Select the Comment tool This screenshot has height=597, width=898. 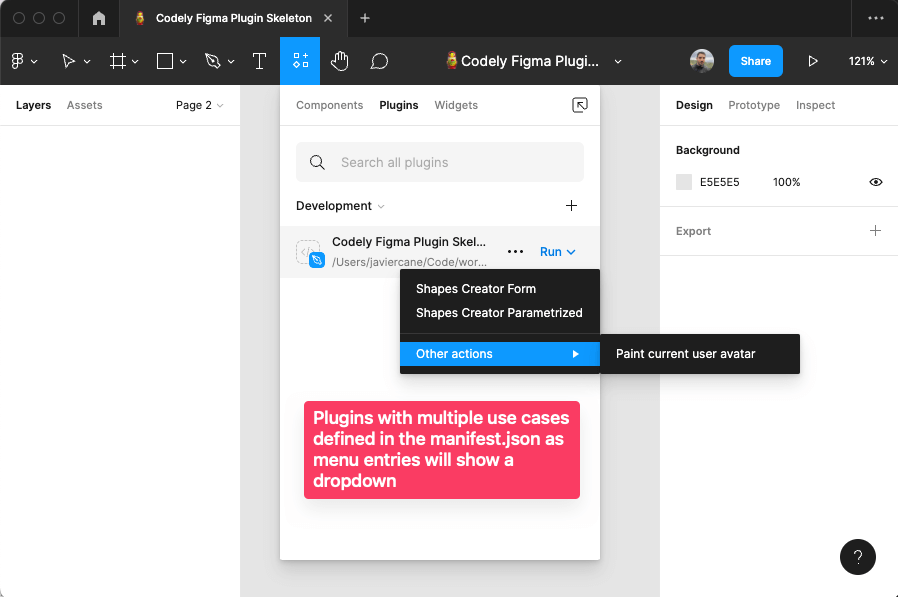click(379, 61)
